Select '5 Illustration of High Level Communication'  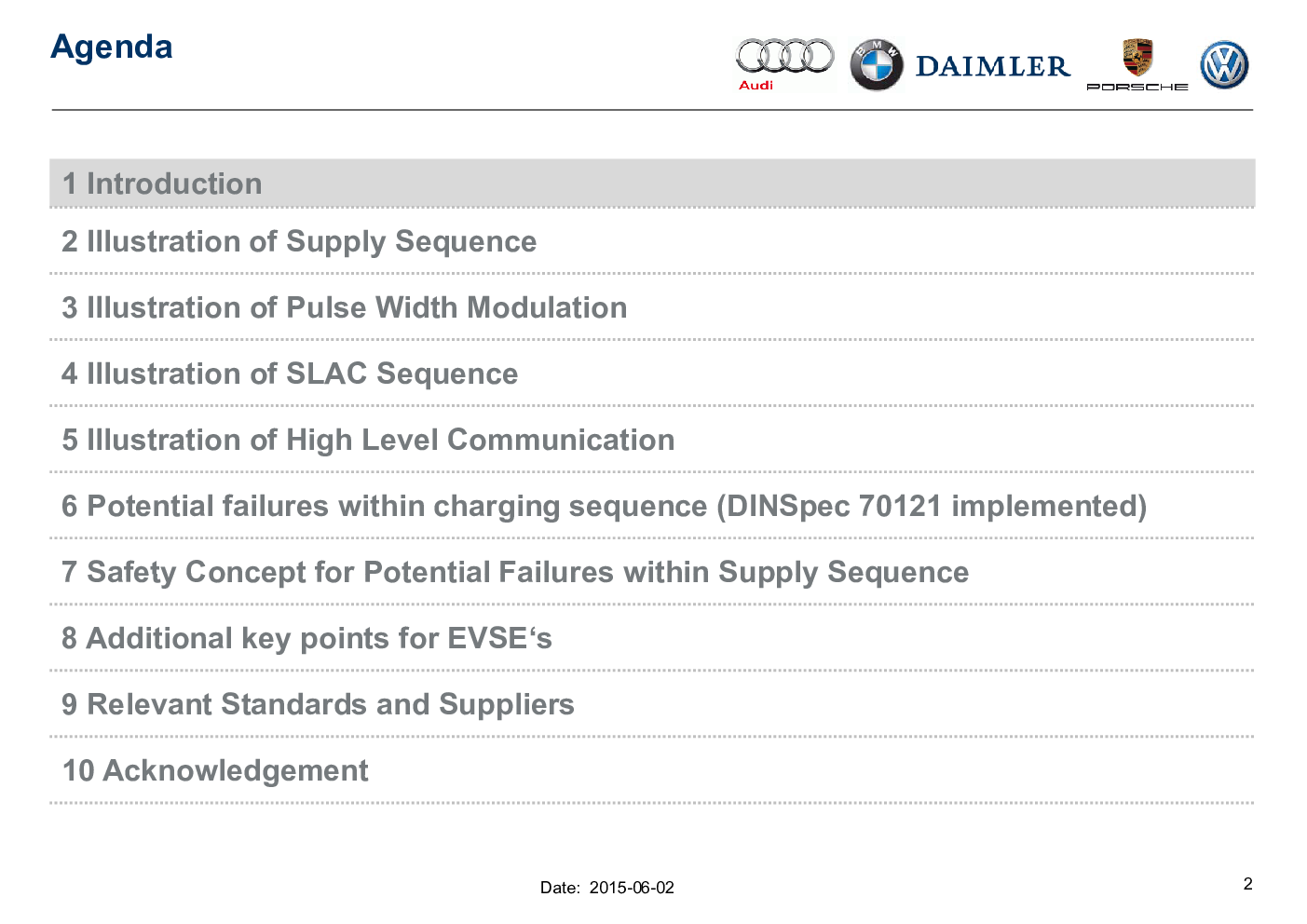pos(368,440)
